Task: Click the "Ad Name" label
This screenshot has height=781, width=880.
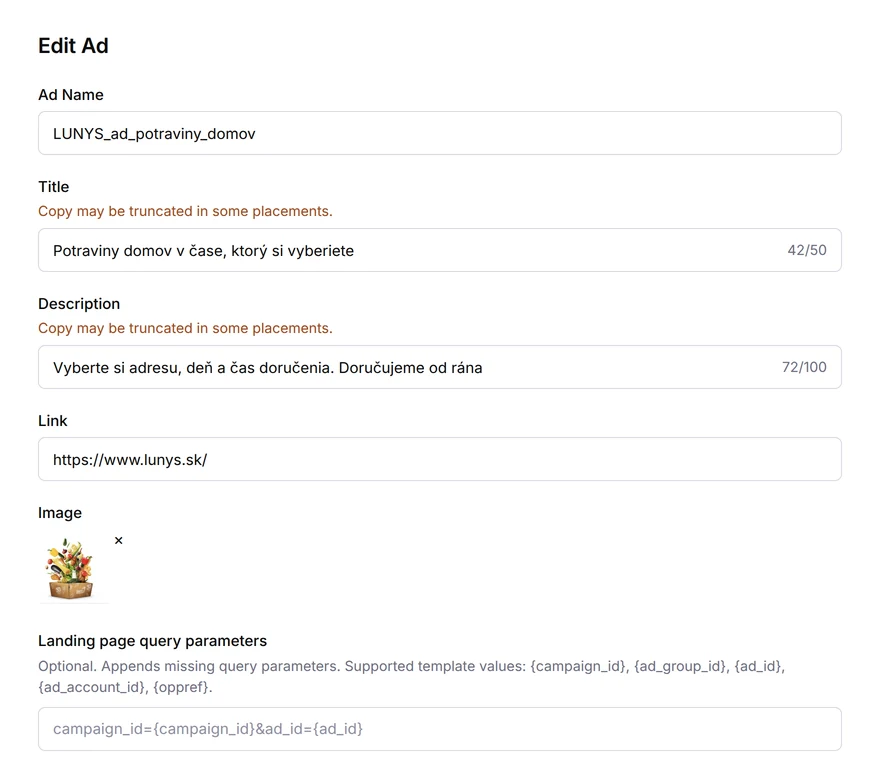Action: coord(71,95)
